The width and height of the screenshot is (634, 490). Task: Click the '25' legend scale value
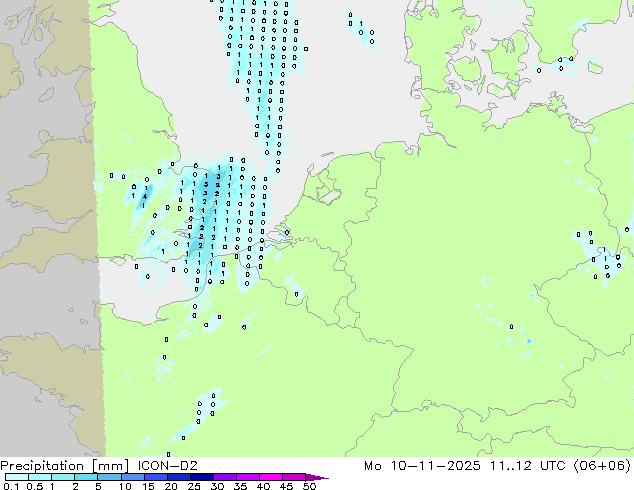point(194,486)
